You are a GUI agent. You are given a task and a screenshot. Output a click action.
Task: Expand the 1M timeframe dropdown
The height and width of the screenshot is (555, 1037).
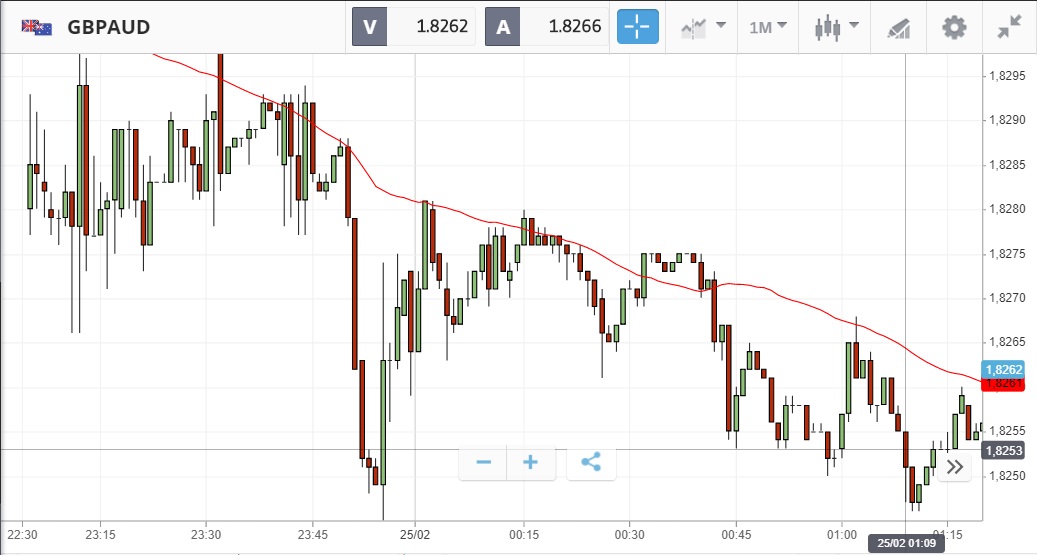768,27
